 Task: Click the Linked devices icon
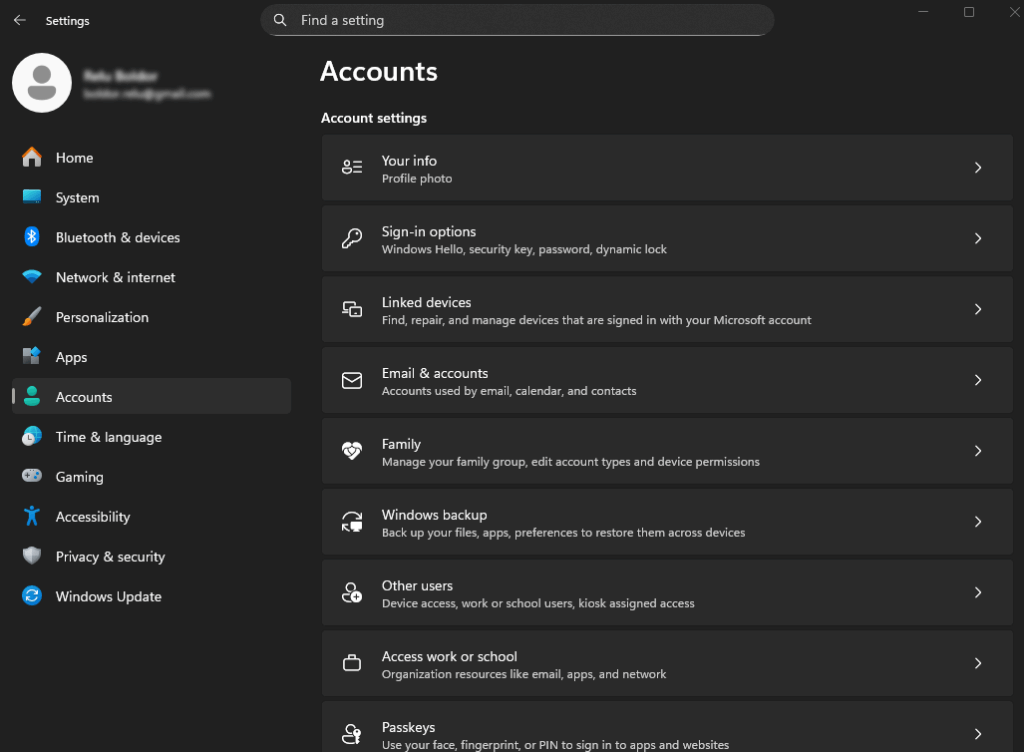click(x=352, y=309)
